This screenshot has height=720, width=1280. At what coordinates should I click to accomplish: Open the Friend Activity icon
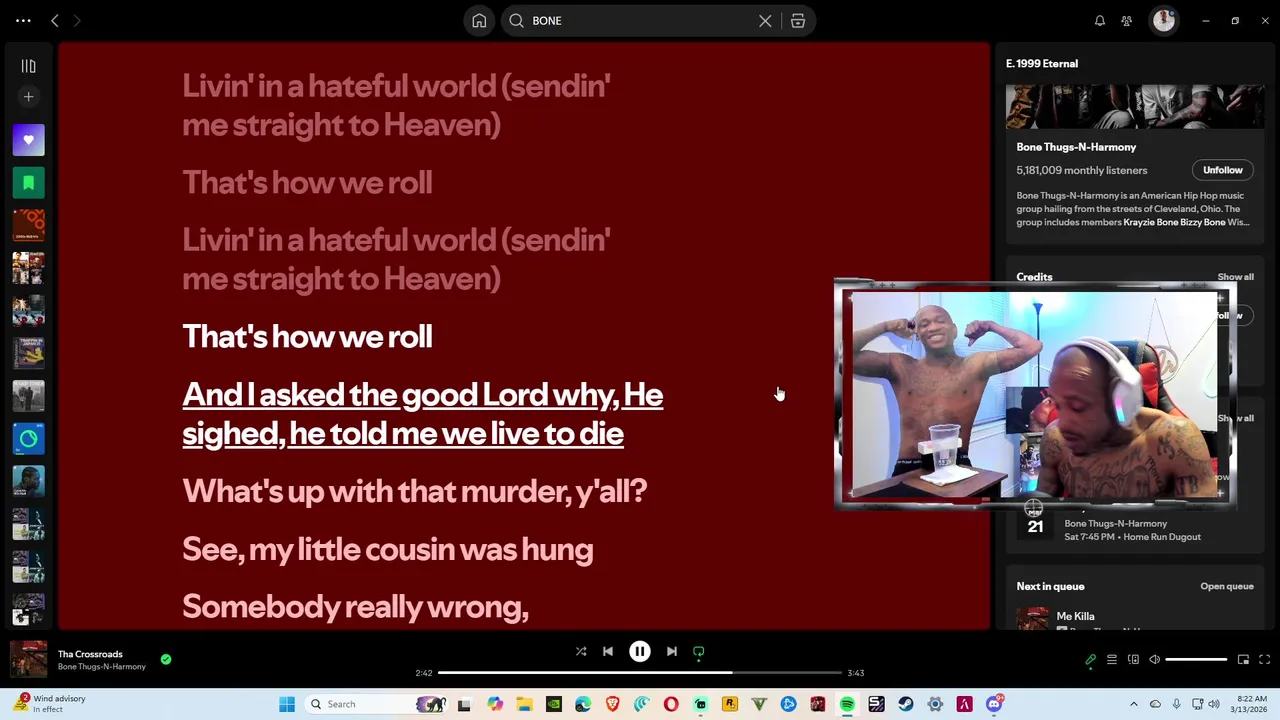coord(1127,21)
